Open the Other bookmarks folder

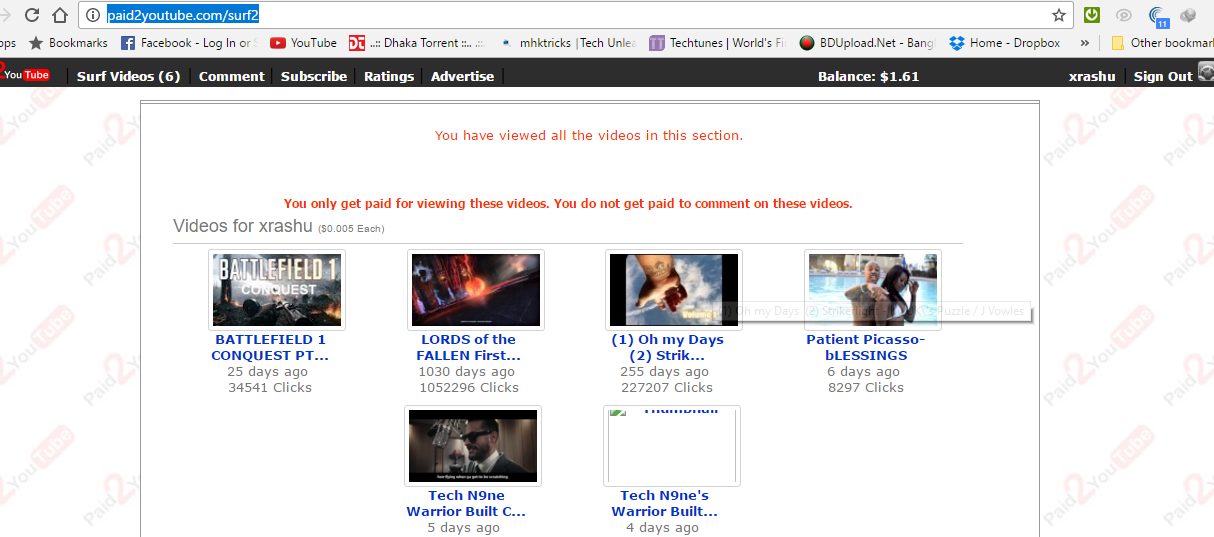click(1161, 43)
